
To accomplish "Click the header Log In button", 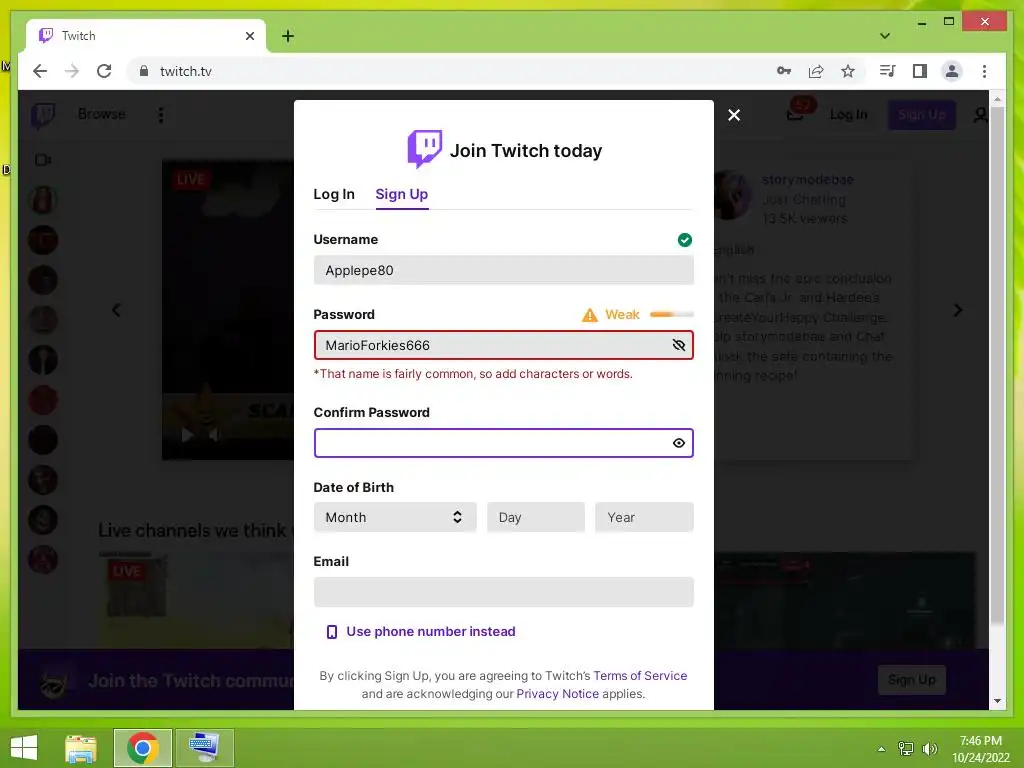I will pos(848,115).
